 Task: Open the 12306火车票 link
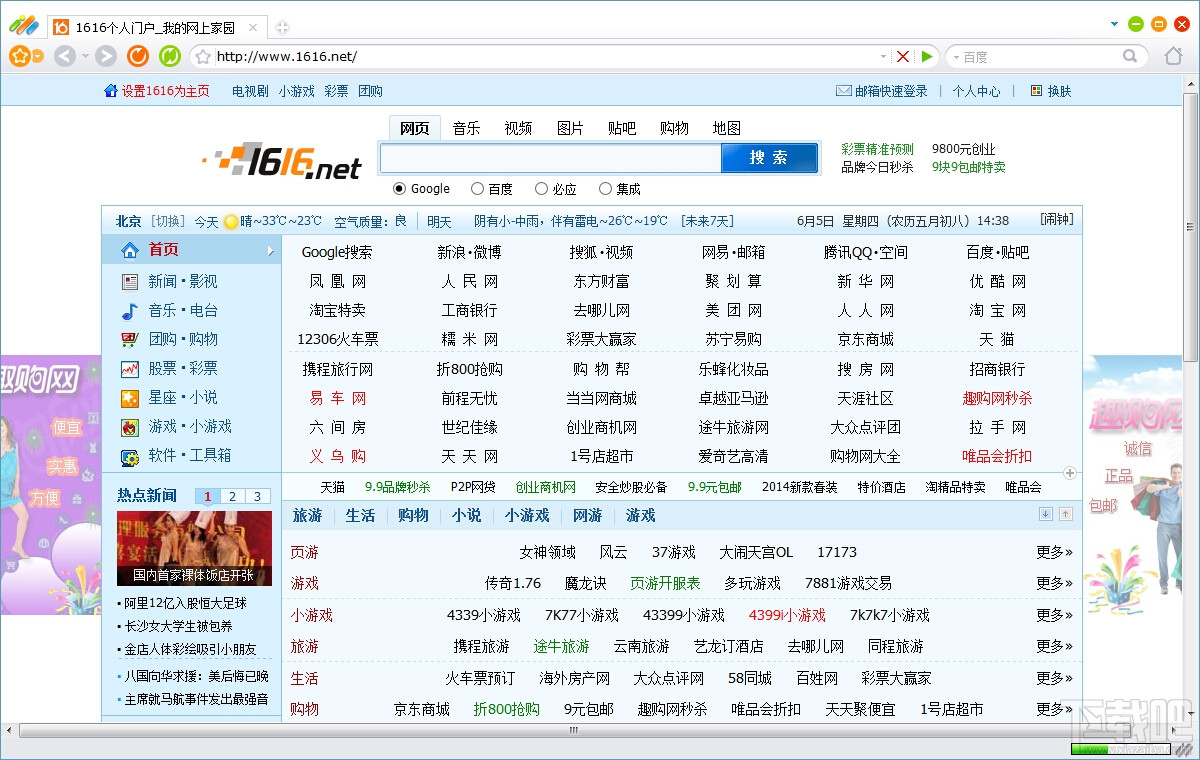338,339
